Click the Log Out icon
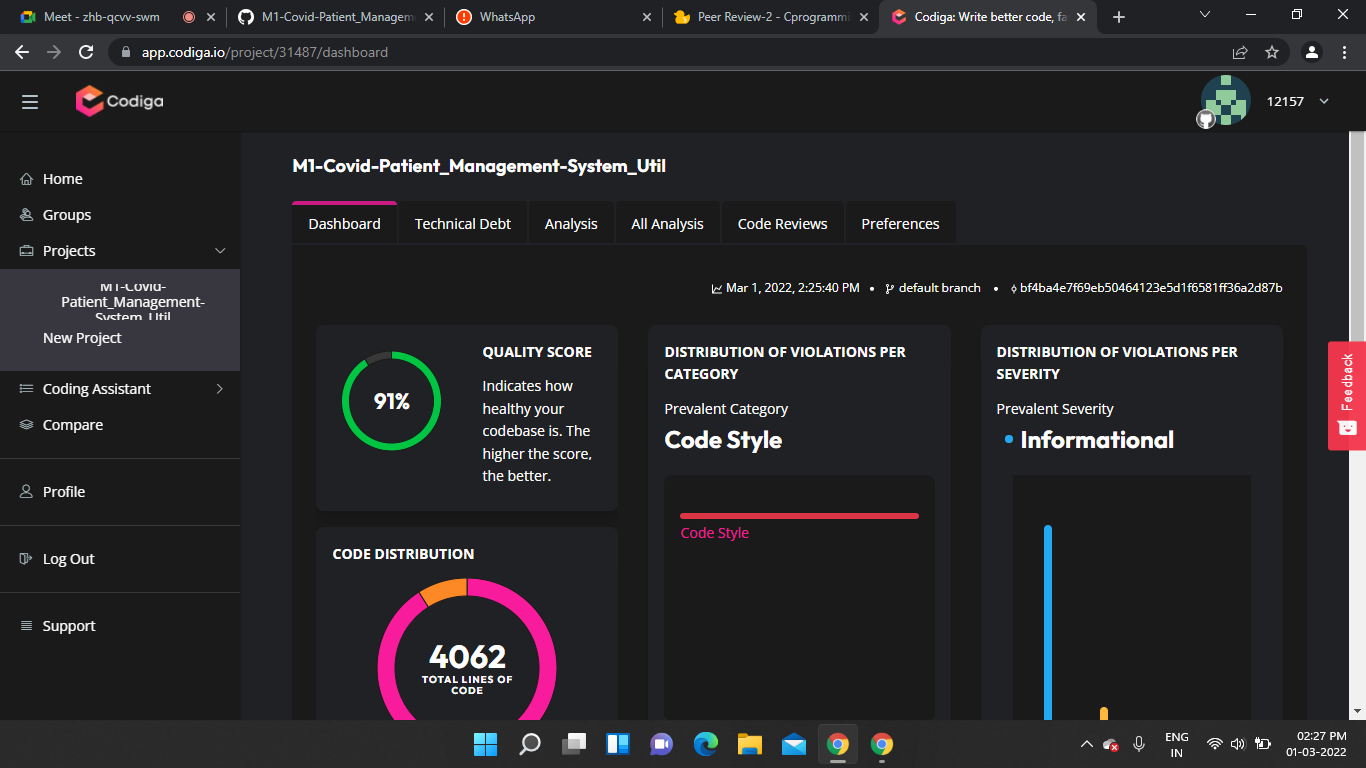Image resolution: width=1366 pixels, height=768 pixels. [25, 558]
